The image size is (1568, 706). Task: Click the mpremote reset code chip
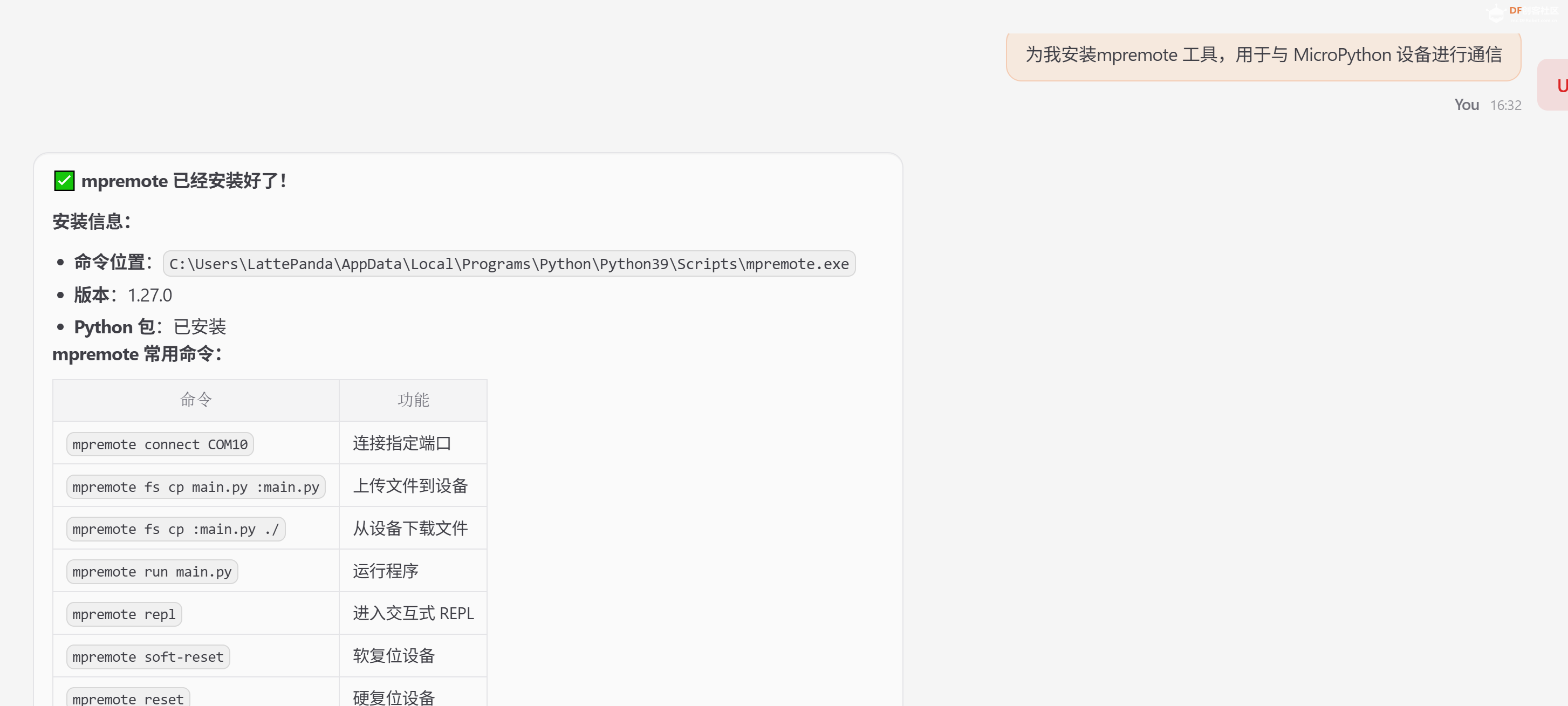coord(127,698)
